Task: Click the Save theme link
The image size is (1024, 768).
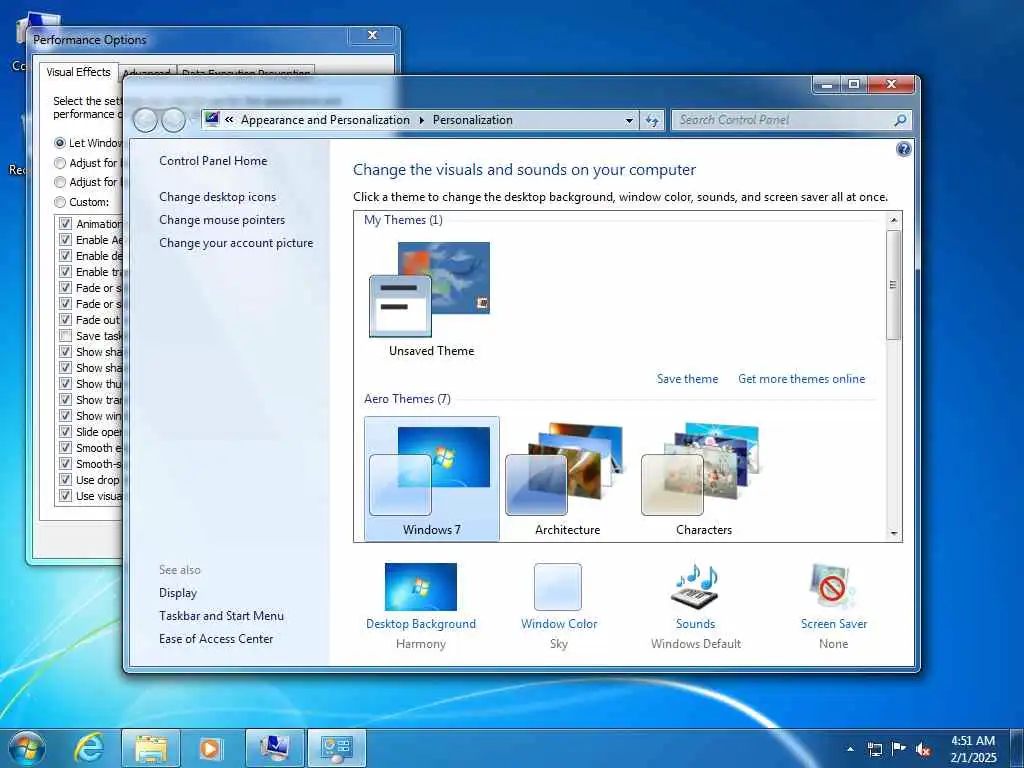Action: tap(687, 379)
